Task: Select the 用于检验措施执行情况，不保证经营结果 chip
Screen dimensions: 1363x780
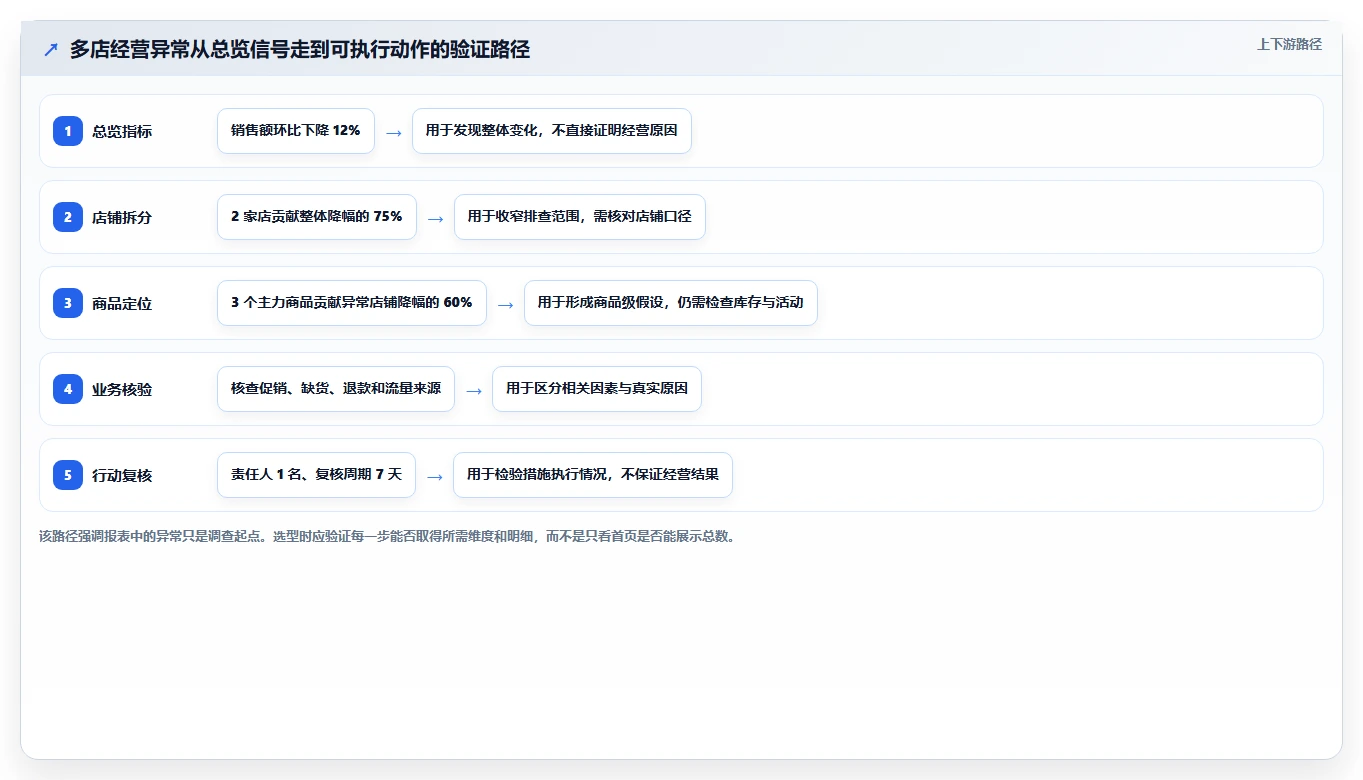Action: pyautogui.click(x=593, y=475)
